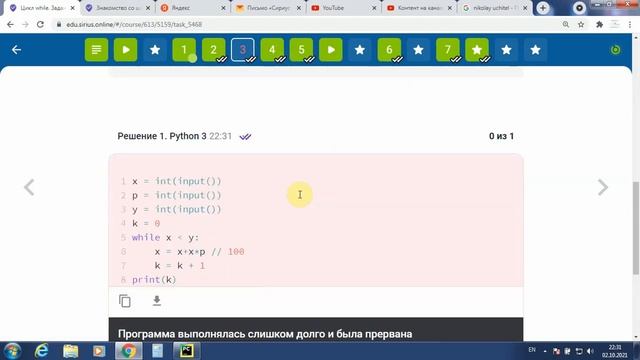Open task 5 in the course navigation
The image size is (640, 360).
tap(301, 50)
